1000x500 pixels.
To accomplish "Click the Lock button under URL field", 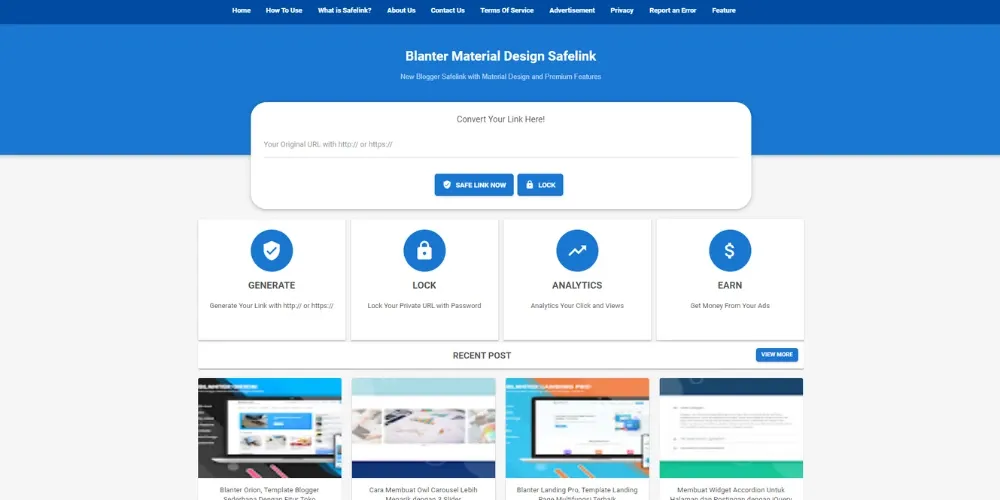I will pos(540,185).
